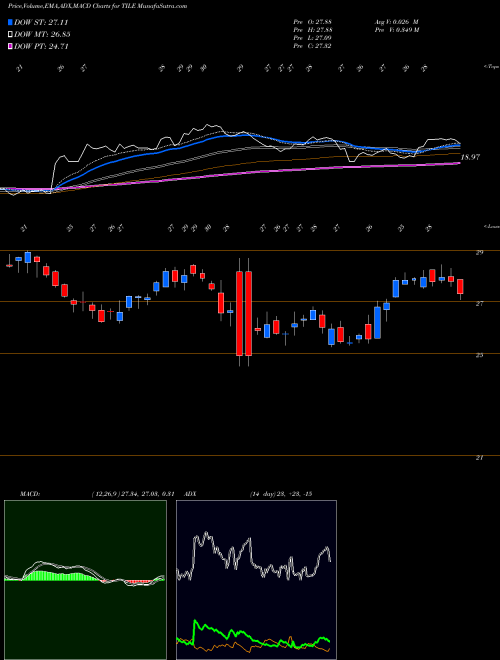Open the green MACD histogram panel
This screenshot has height=660, width=500.
[x=85, y=580]
